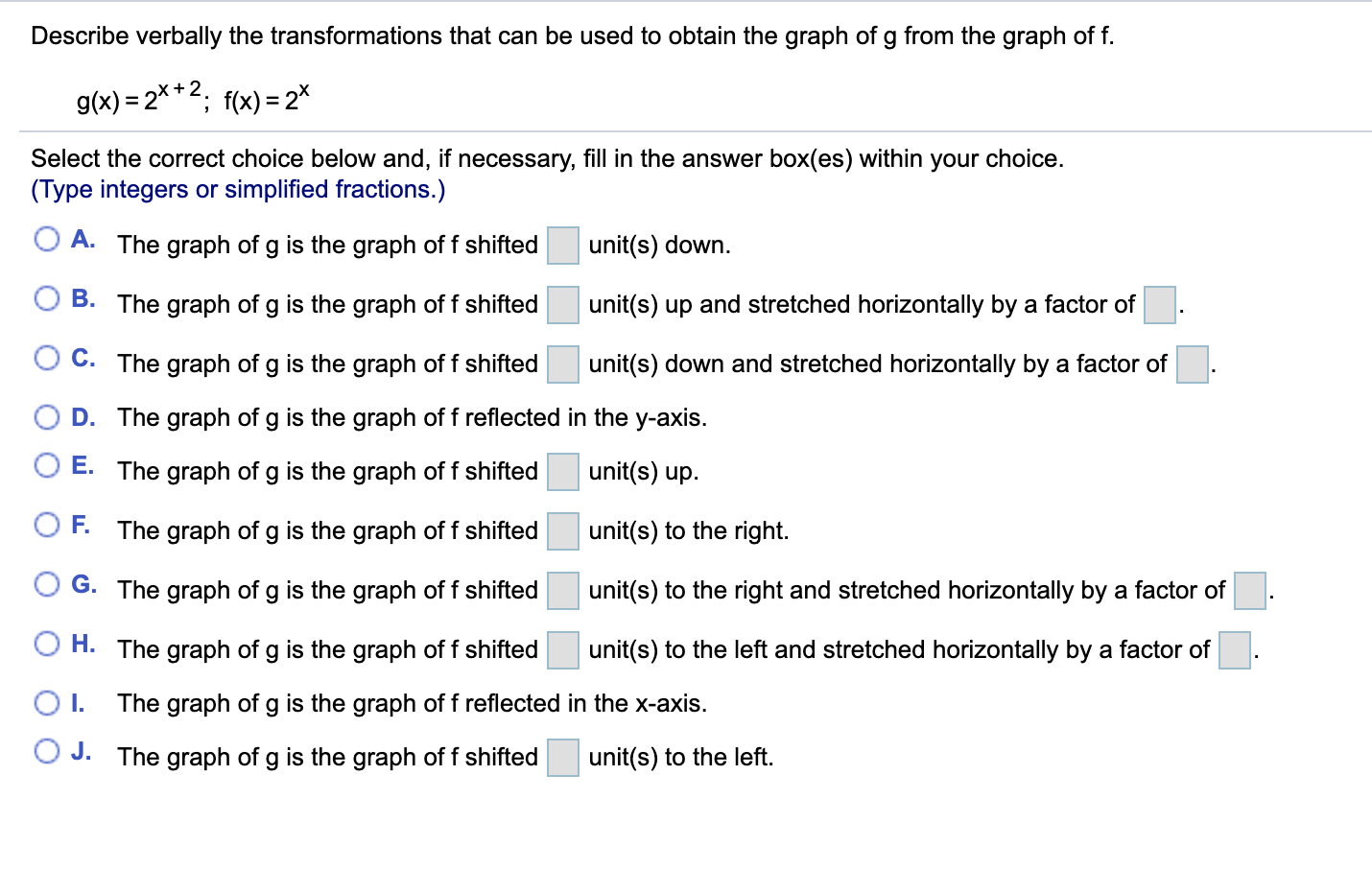
Task: Select radio button for choice B
Action: click(45, 297)
